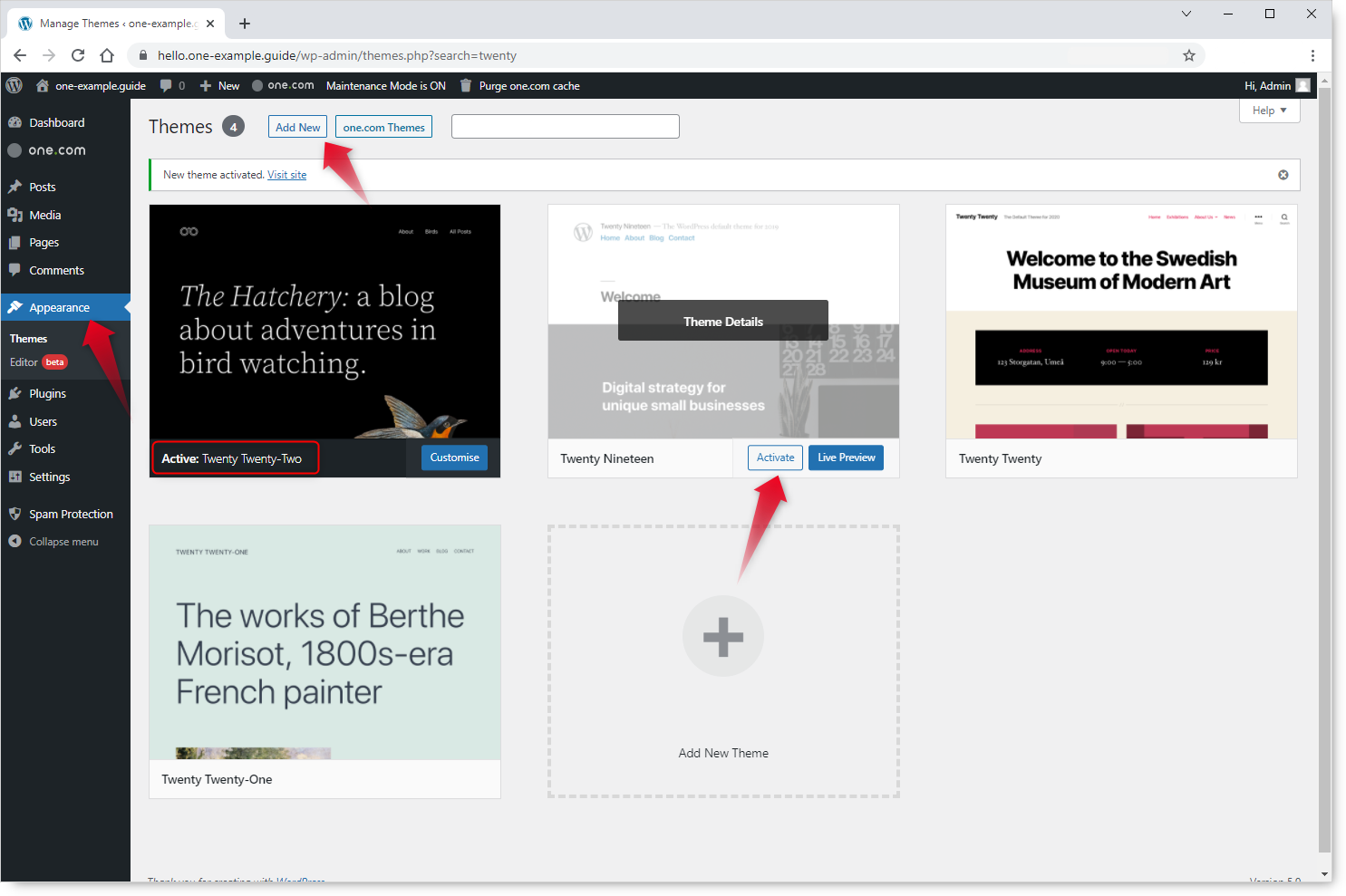Customise the active Twenty Twenty-Two theme

454,458
